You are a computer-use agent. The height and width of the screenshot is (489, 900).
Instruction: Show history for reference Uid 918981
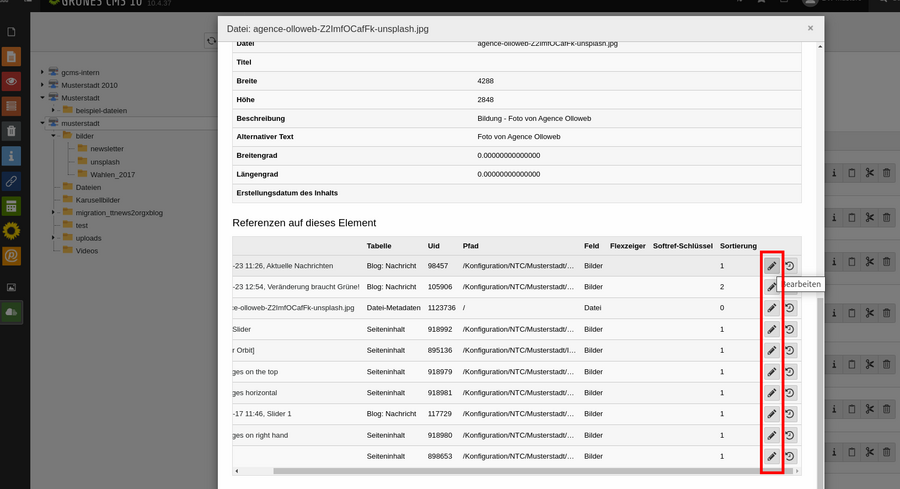pos(790,393)
